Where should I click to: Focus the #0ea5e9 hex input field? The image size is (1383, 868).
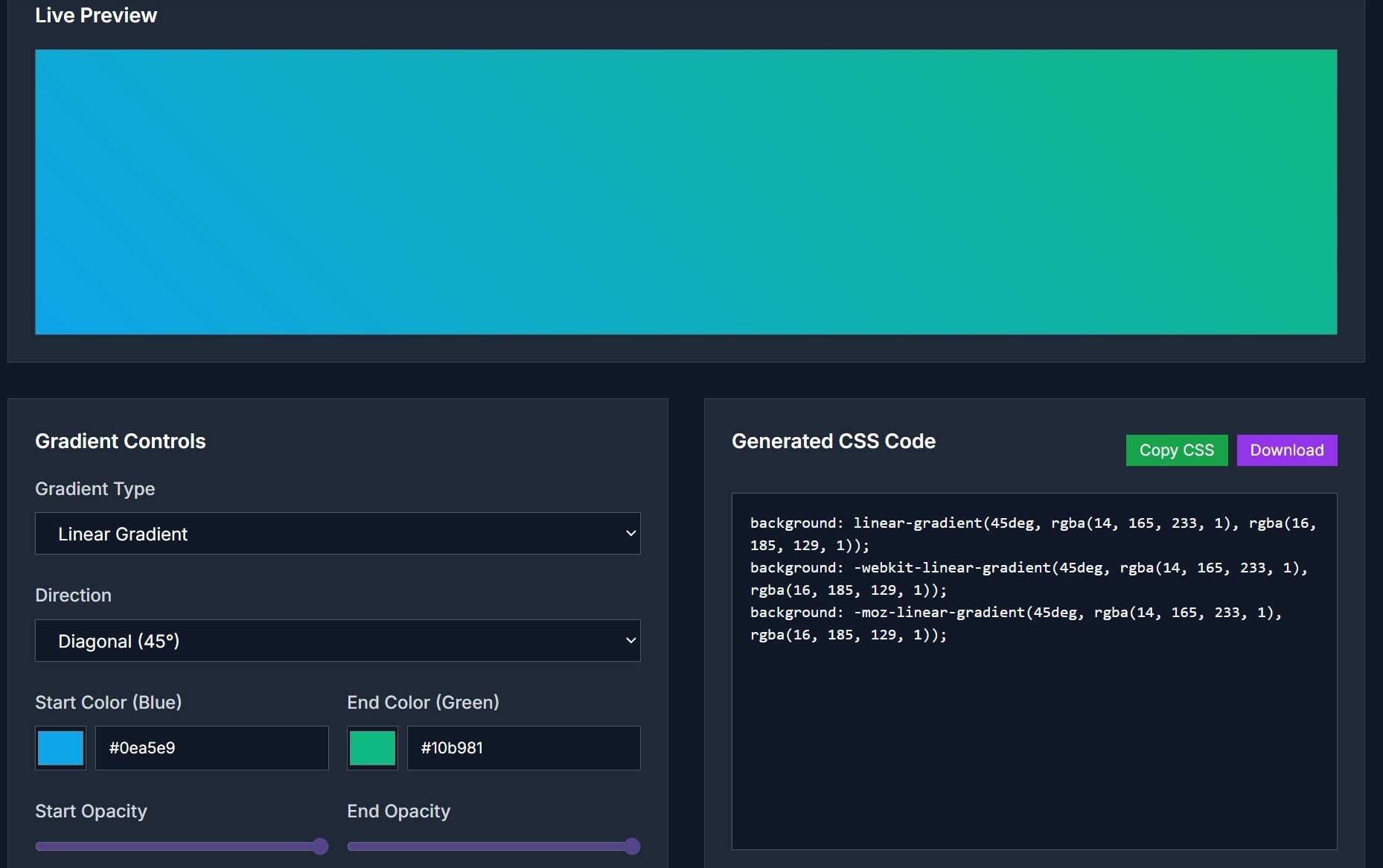[x=211, y=748]
